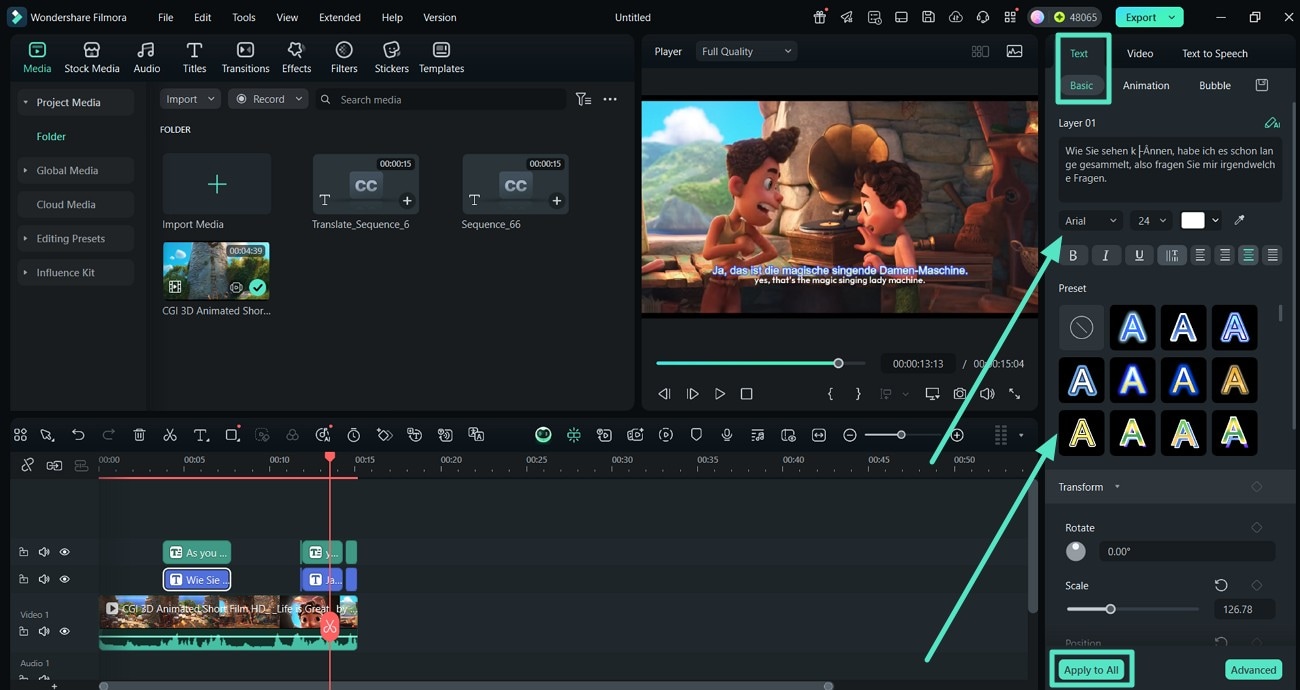Open the File menu
The width and height of the screenshot is (1300, 690).
165,17
